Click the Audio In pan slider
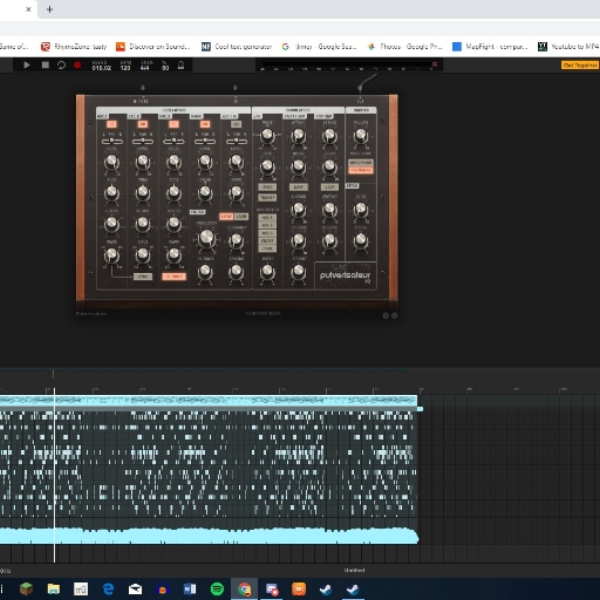 pyautogui.click(x=236, y=141)
